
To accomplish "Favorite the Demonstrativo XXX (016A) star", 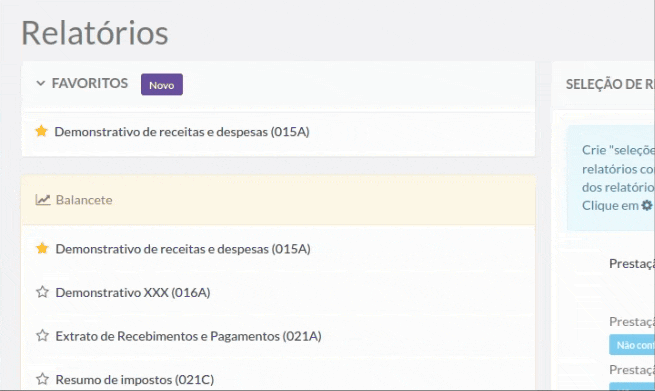I will (42, 292).
